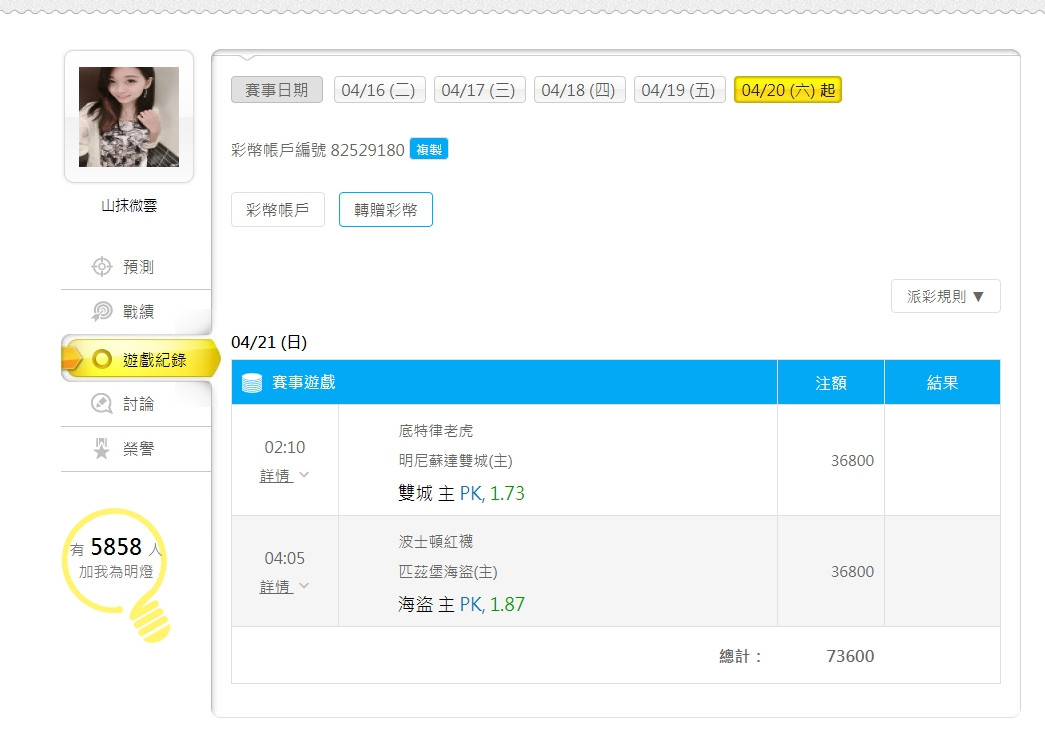
Task: Click the username 山抹微雲
Action: point(129,205)
